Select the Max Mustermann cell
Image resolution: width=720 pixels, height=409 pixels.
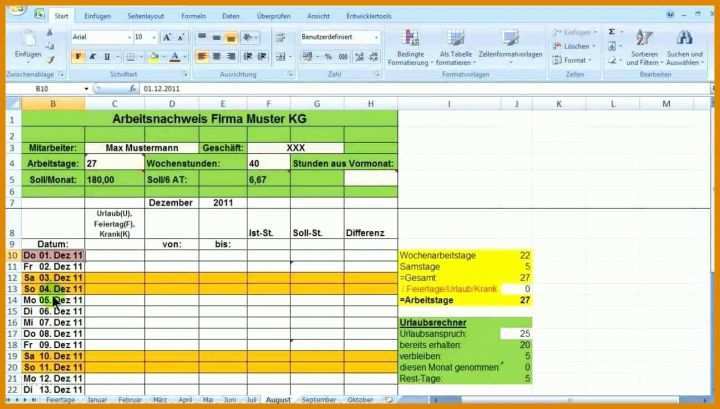tap(142, 148)
